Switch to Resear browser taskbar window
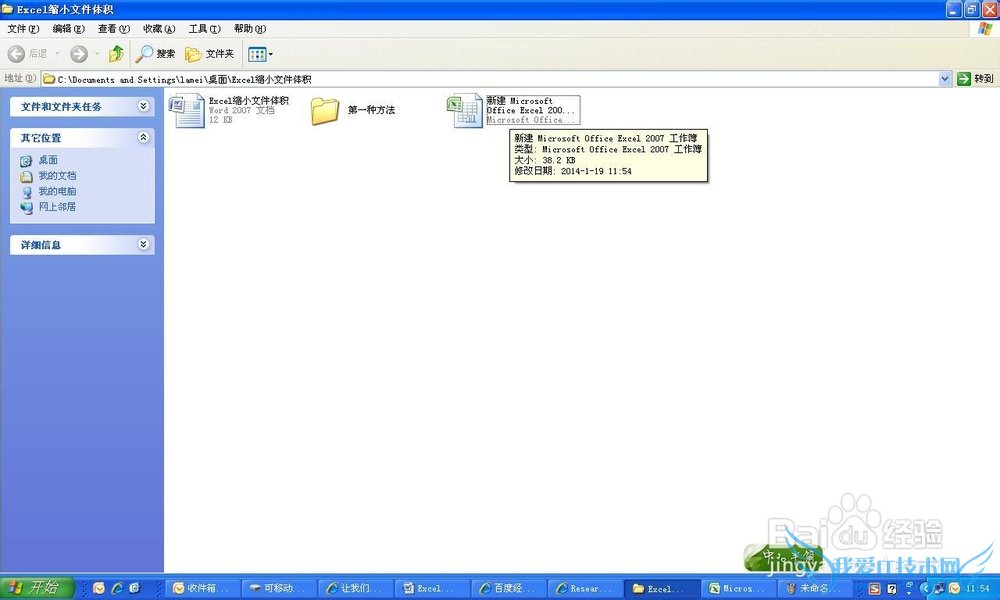 [x=585, y=588]
